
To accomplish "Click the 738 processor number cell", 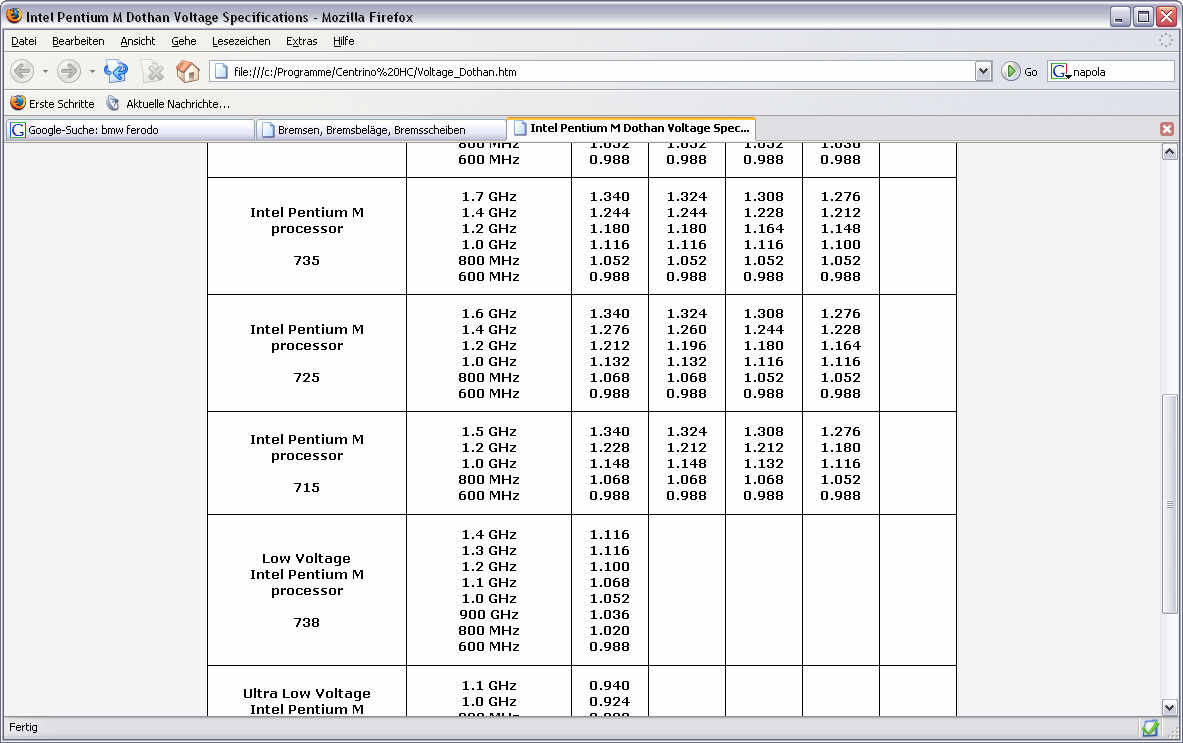I will coord(306,622).
